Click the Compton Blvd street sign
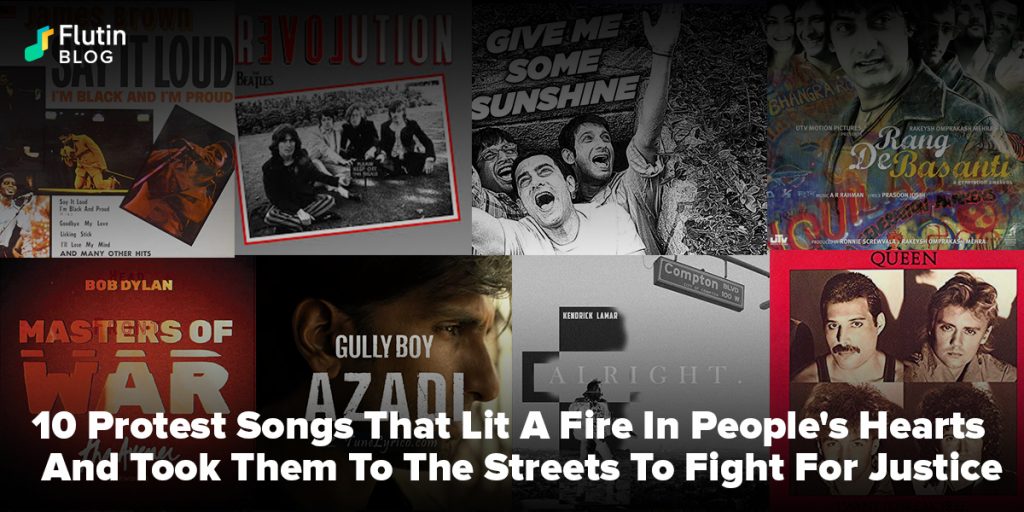This screenshot has height=512, width=1024. point(699,283)
